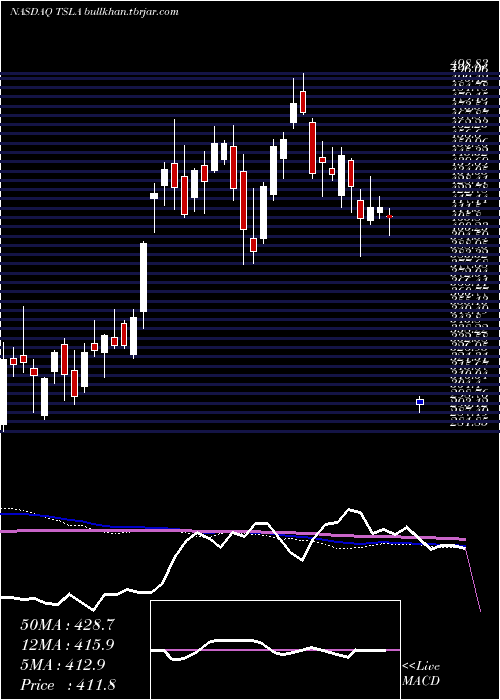Click the 50MA : 428.7 reading

coord(68,625)
